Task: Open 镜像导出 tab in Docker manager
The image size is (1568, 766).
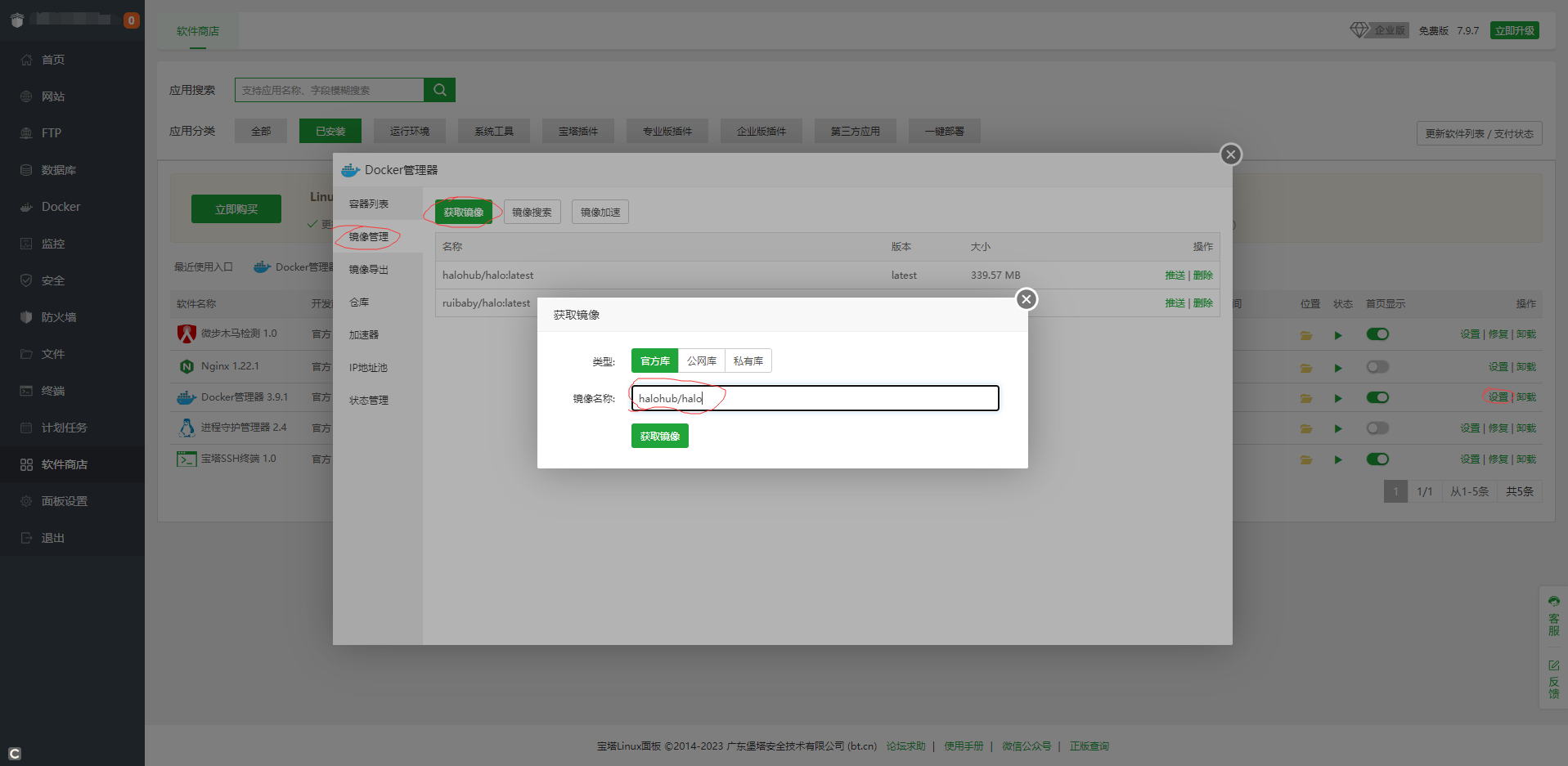Action: [x=368, y=270]
